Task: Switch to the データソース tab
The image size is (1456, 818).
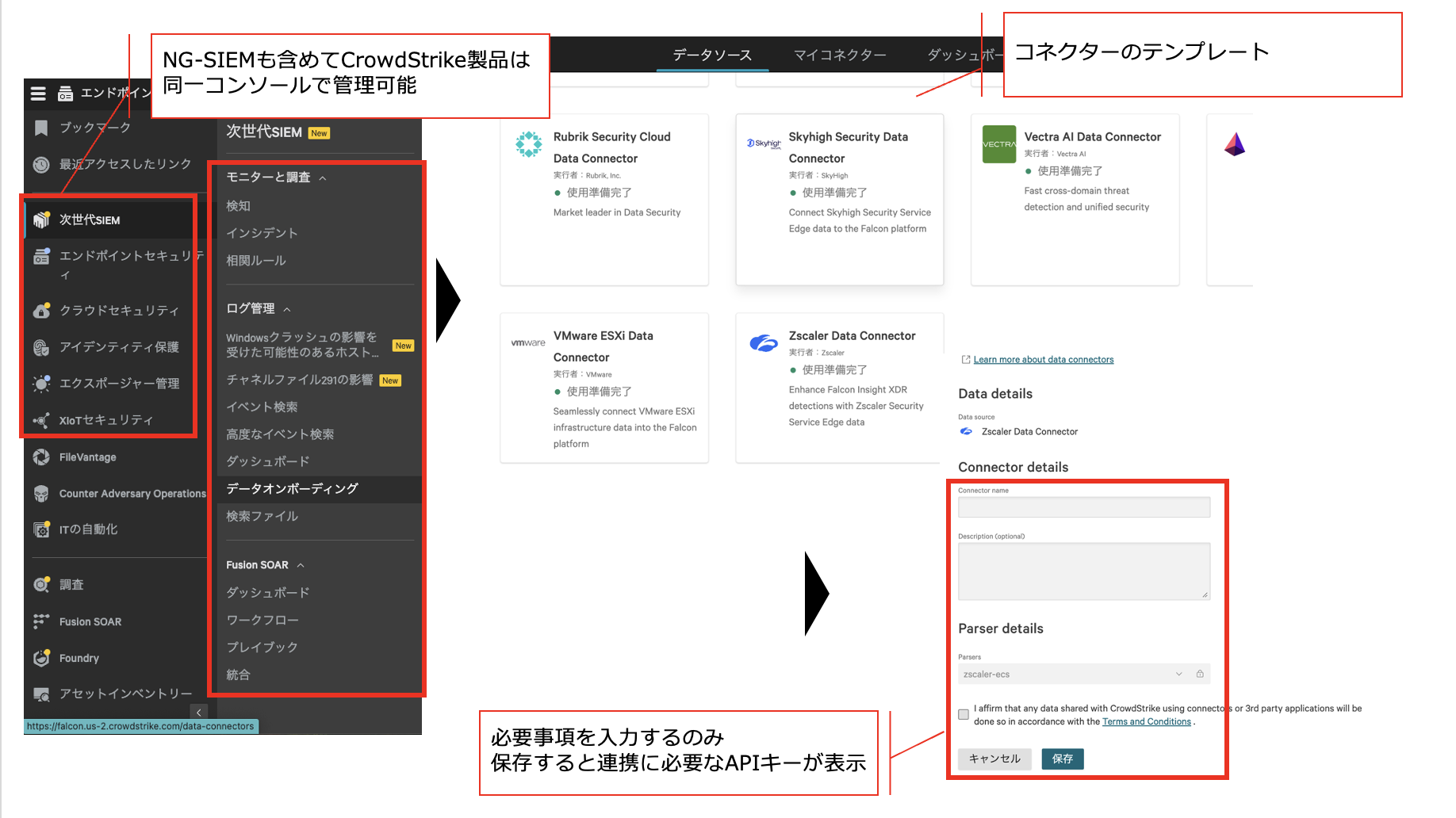Action: point(712,55)
